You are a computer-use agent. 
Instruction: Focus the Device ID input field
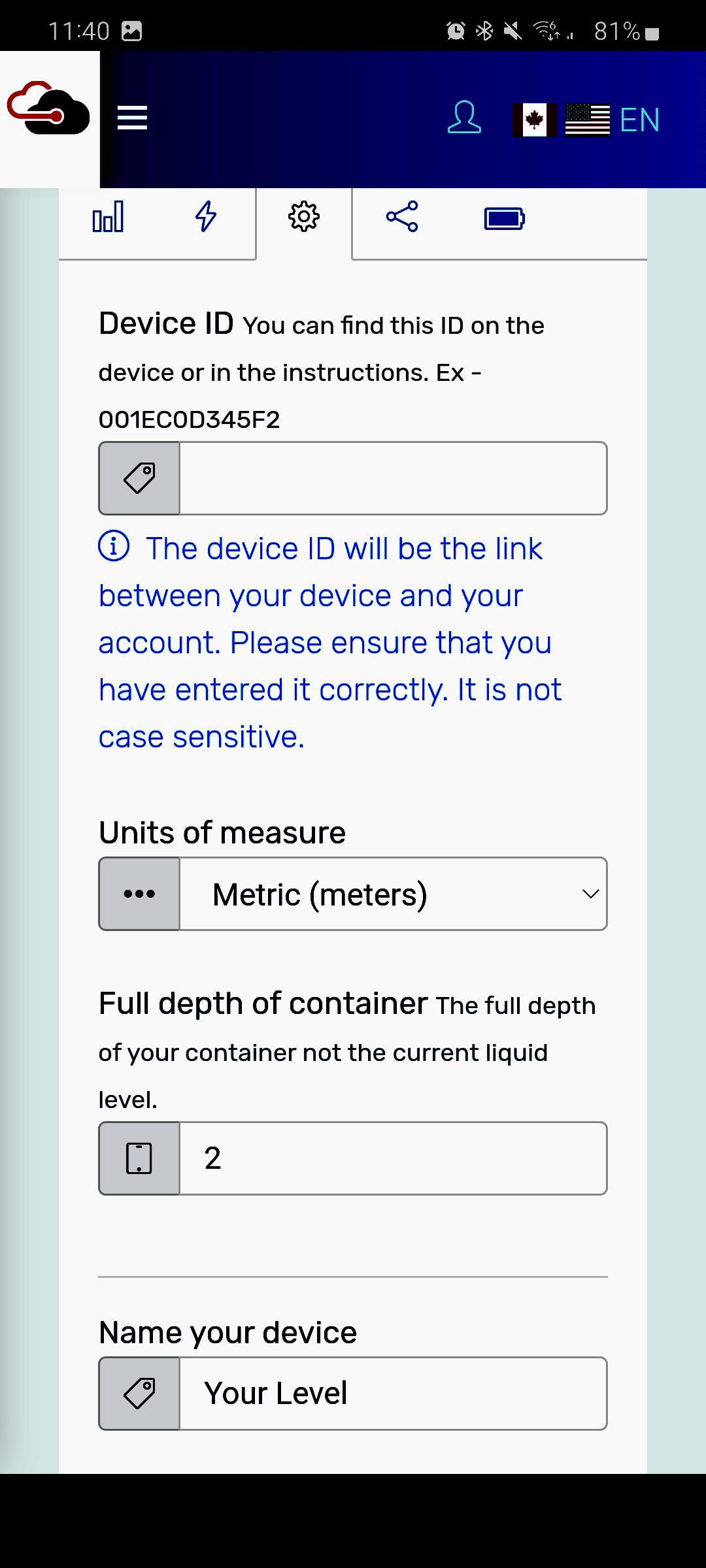point(394,478)
